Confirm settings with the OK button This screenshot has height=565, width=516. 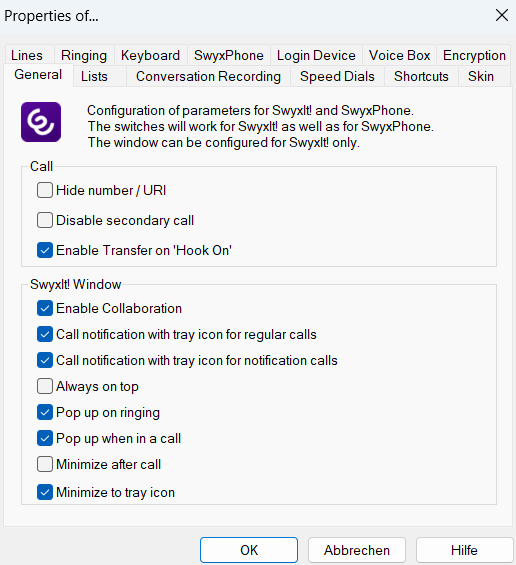(x=249, y=550)
